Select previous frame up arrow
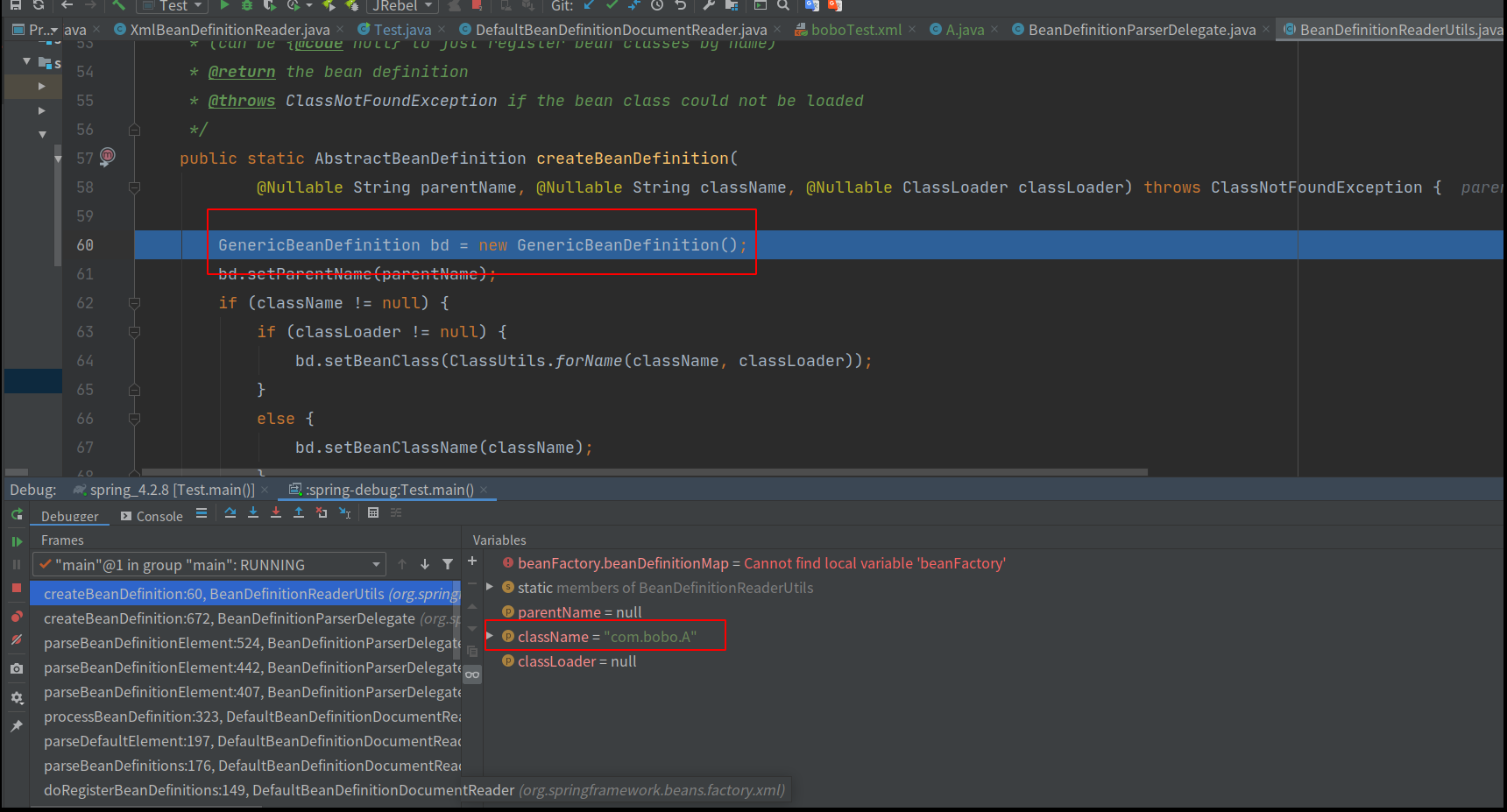 pos(402,564)
